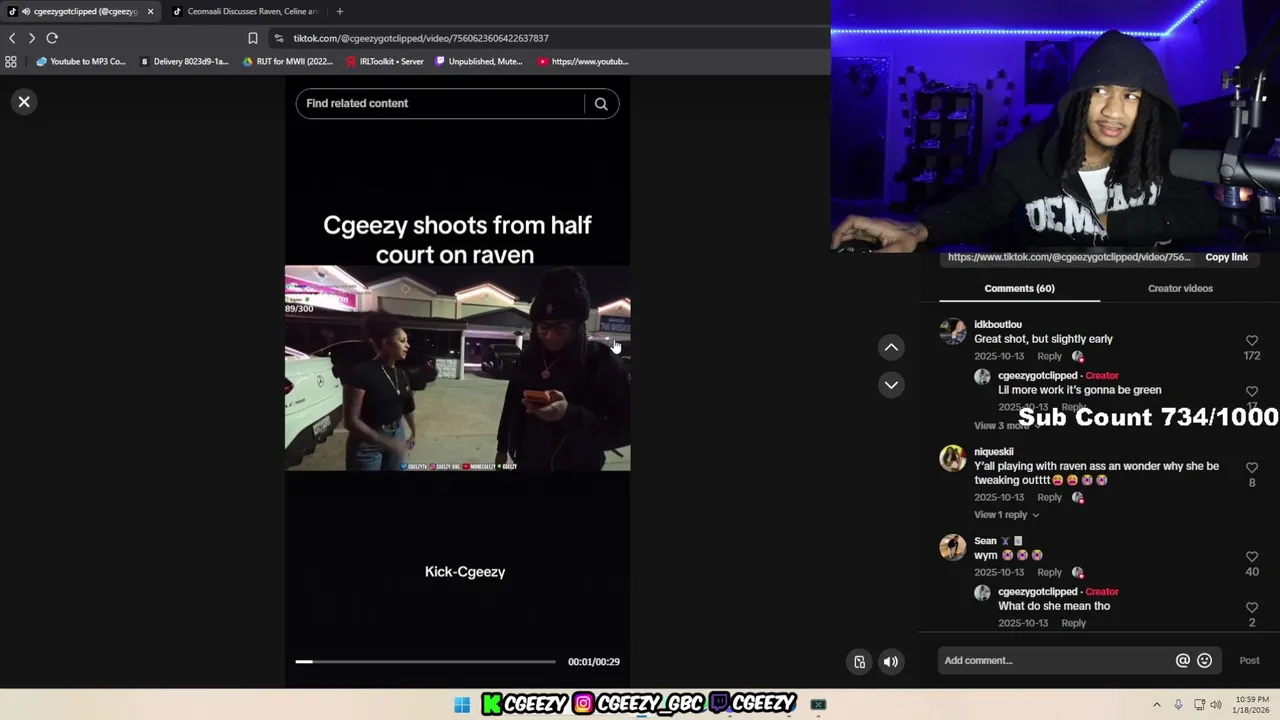Open Unpublished, Mute... Twitch bookmark
Image resolution: width=1280 pixels, height=720 pixels.
pyautogui.click(x=479, y=61)
